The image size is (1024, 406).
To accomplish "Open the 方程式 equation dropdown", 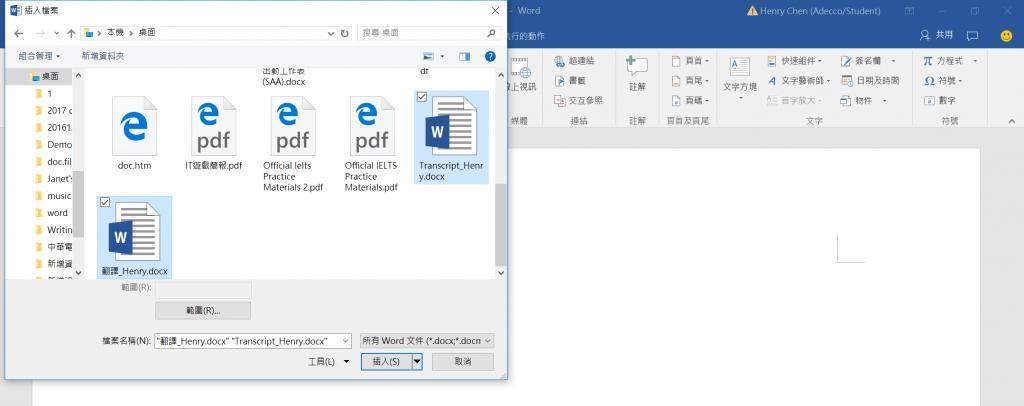I will pyautogui.click(x=975, y=61).
